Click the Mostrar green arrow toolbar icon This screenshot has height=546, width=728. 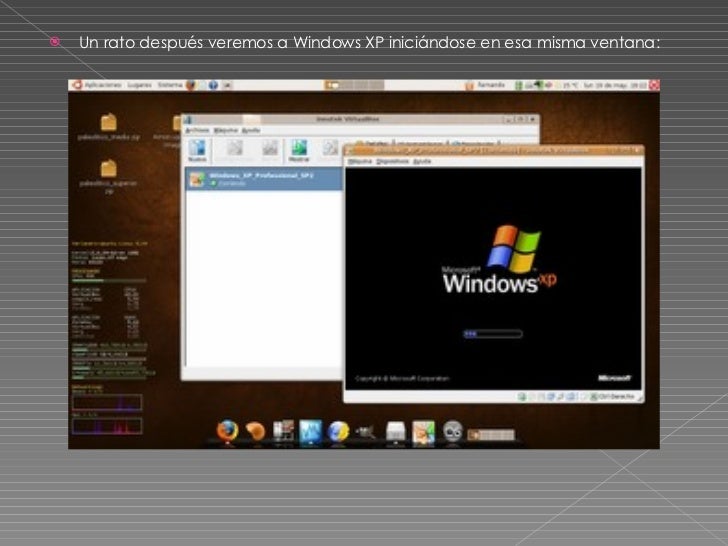click(x=299, y=151)
